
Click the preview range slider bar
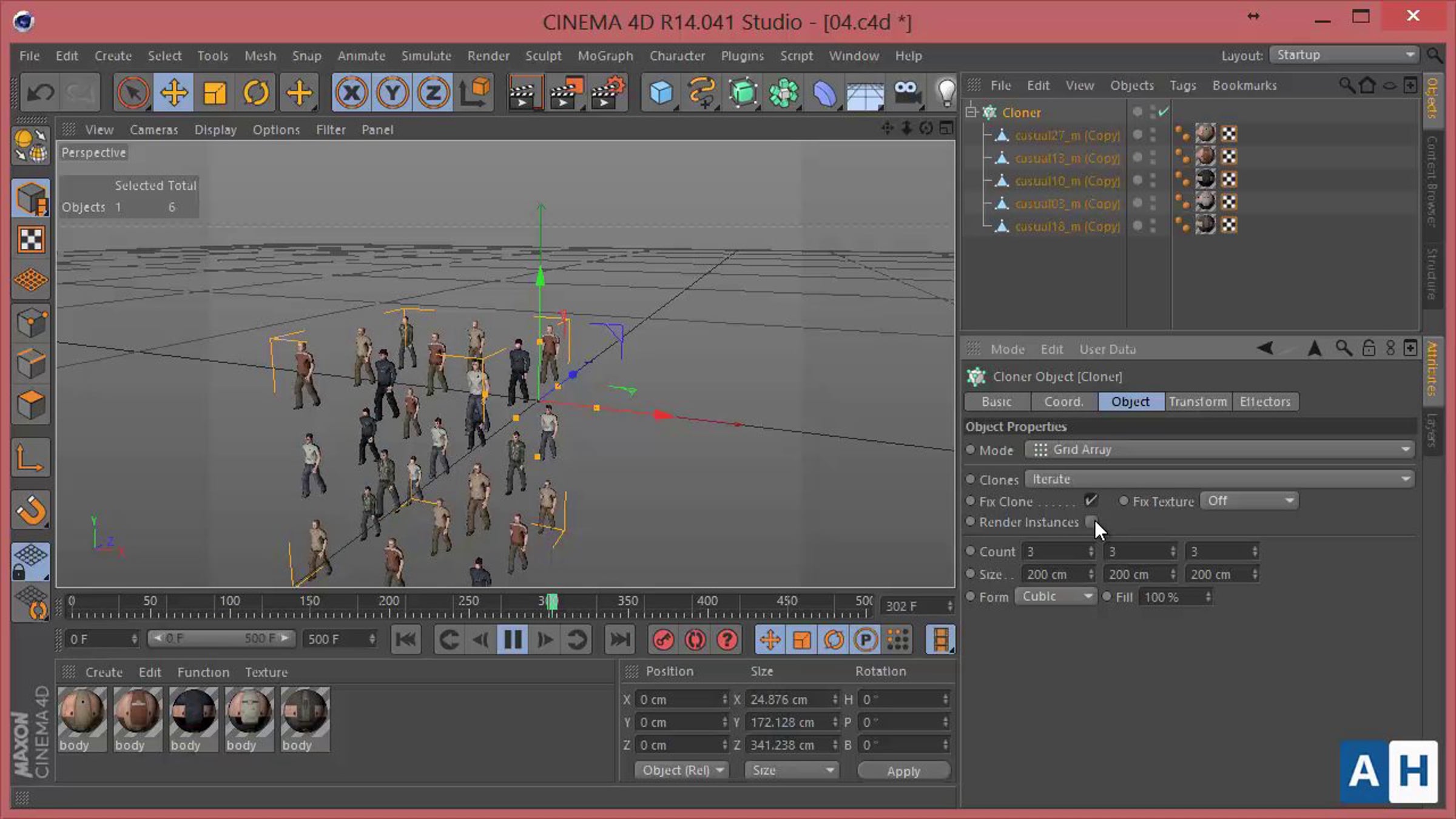pyautogui.click(x=221, y=639)
